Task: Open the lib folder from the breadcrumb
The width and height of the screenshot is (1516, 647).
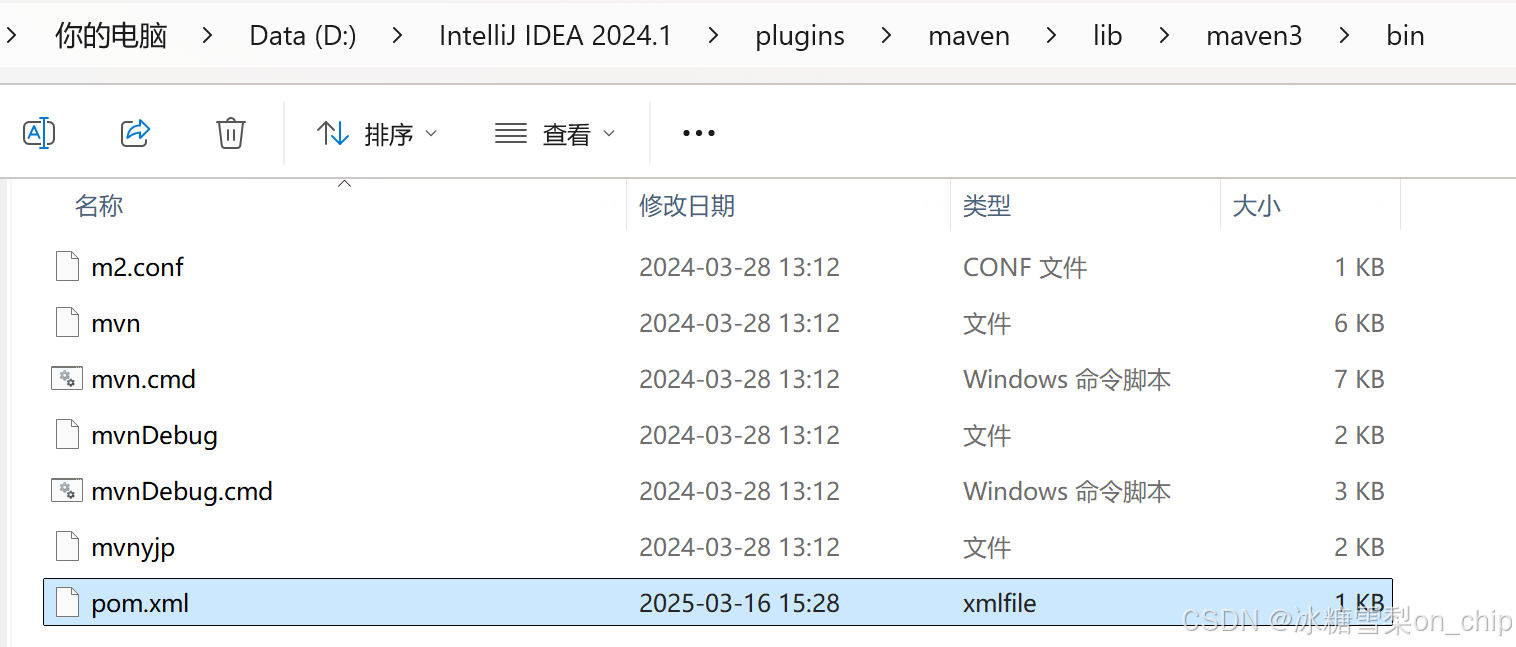Action: (1107, 35)
